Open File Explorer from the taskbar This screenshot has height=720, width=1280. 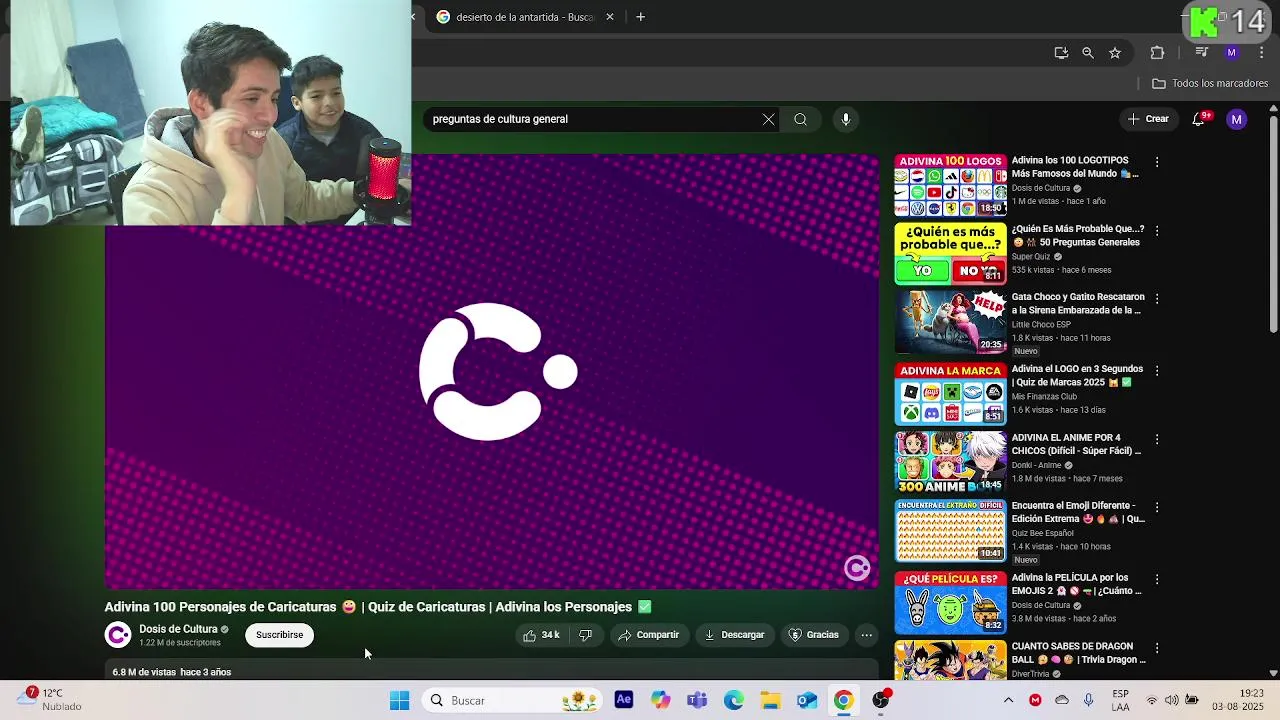pos(770,701)
